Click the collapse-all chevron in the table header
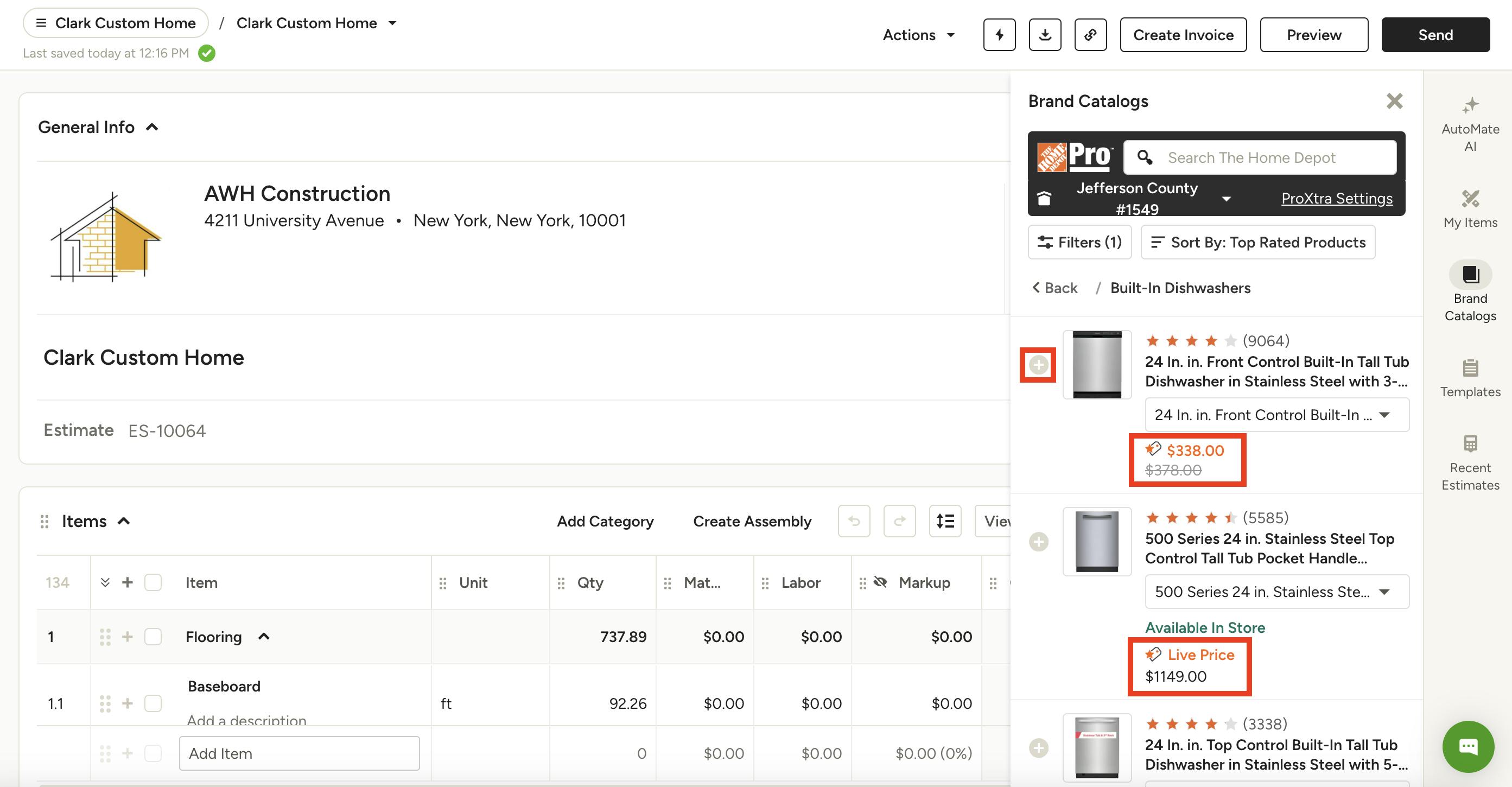 (x=105, y=582)
